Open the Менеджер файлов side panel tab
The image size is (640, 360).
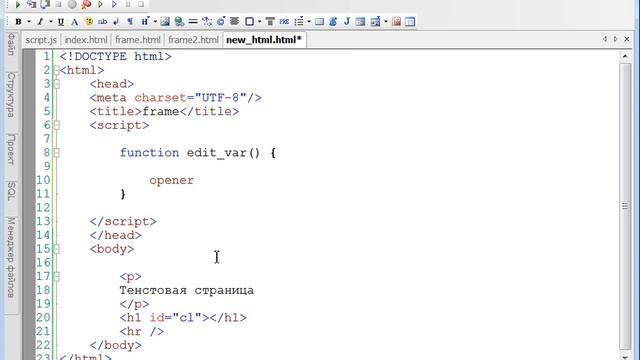coord(11,258)
